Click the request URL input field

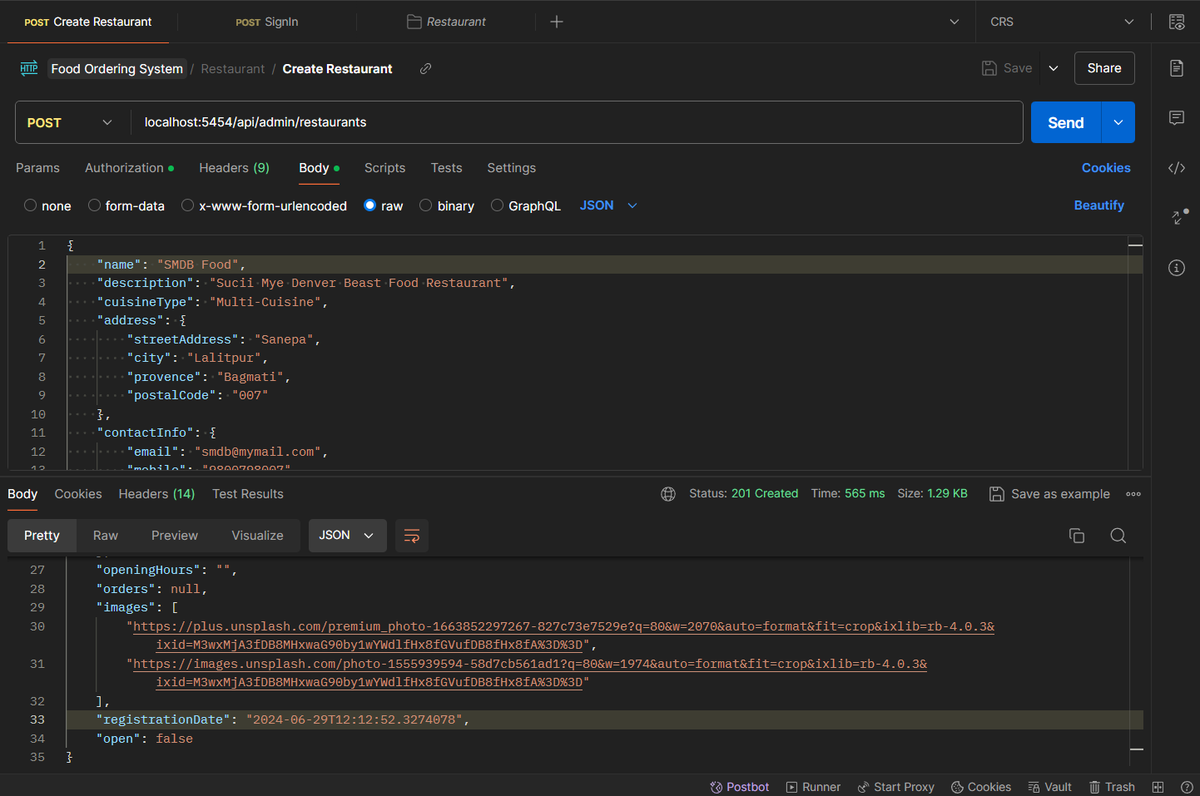pos(577,123)
